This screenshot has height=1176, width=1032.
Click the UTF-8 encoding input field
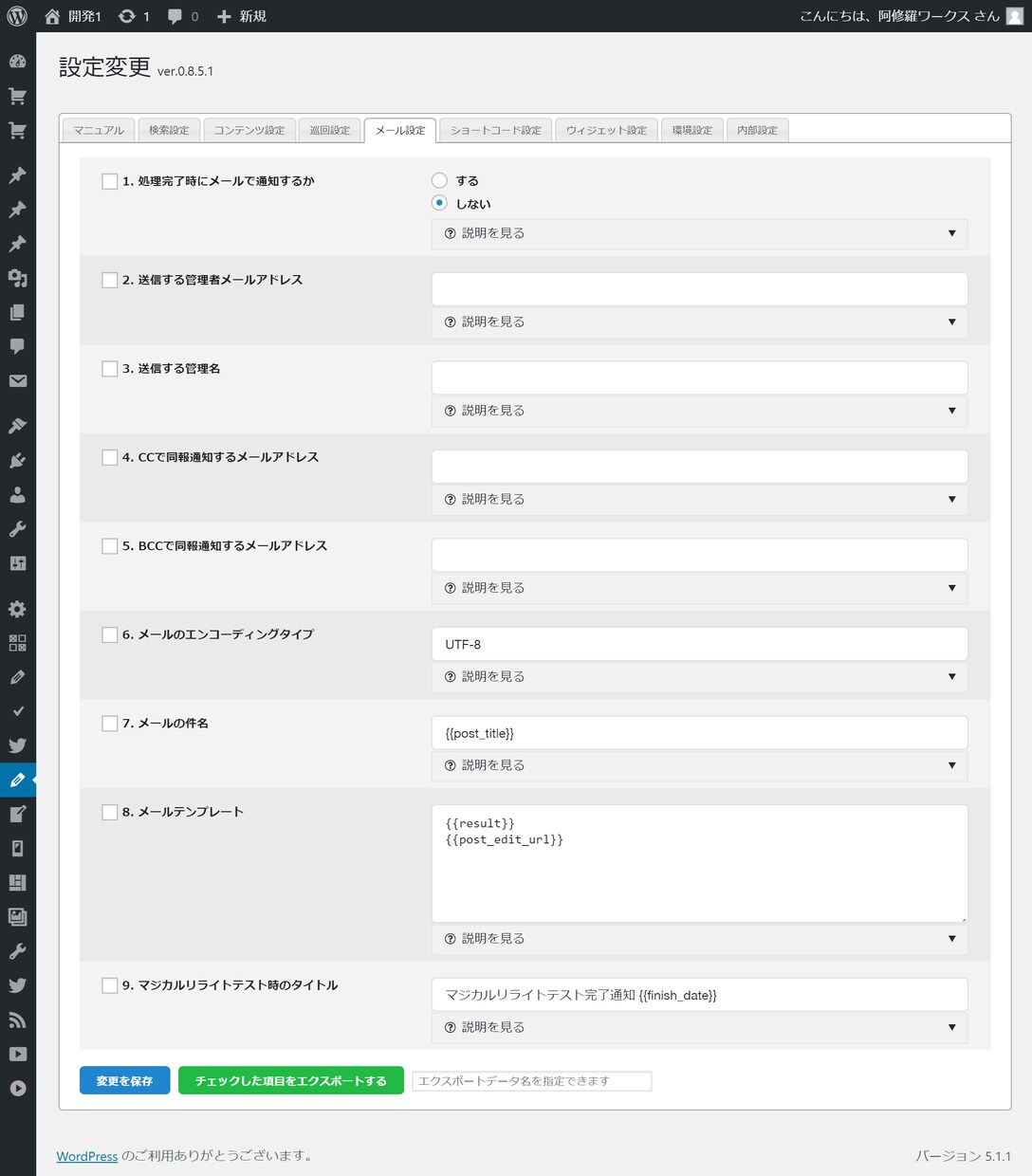(x=699, y=644)
